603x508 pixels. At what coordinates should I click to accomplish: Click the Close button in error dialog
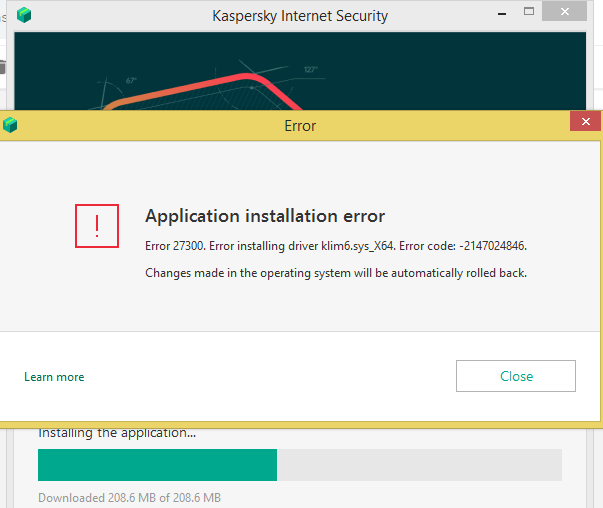coord(516,376)
